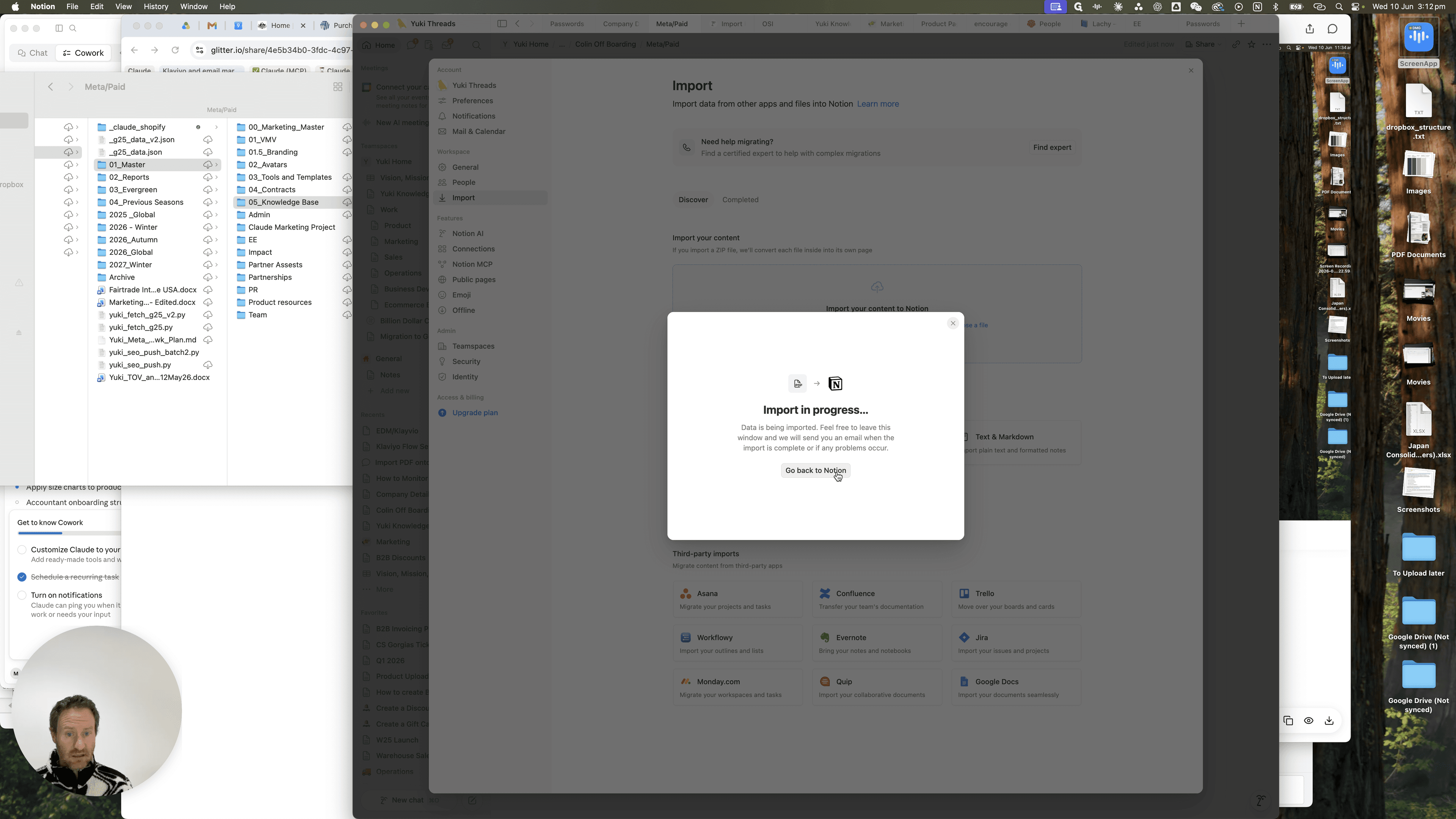Click Get to know Cowork progress bar

[69, 533]
